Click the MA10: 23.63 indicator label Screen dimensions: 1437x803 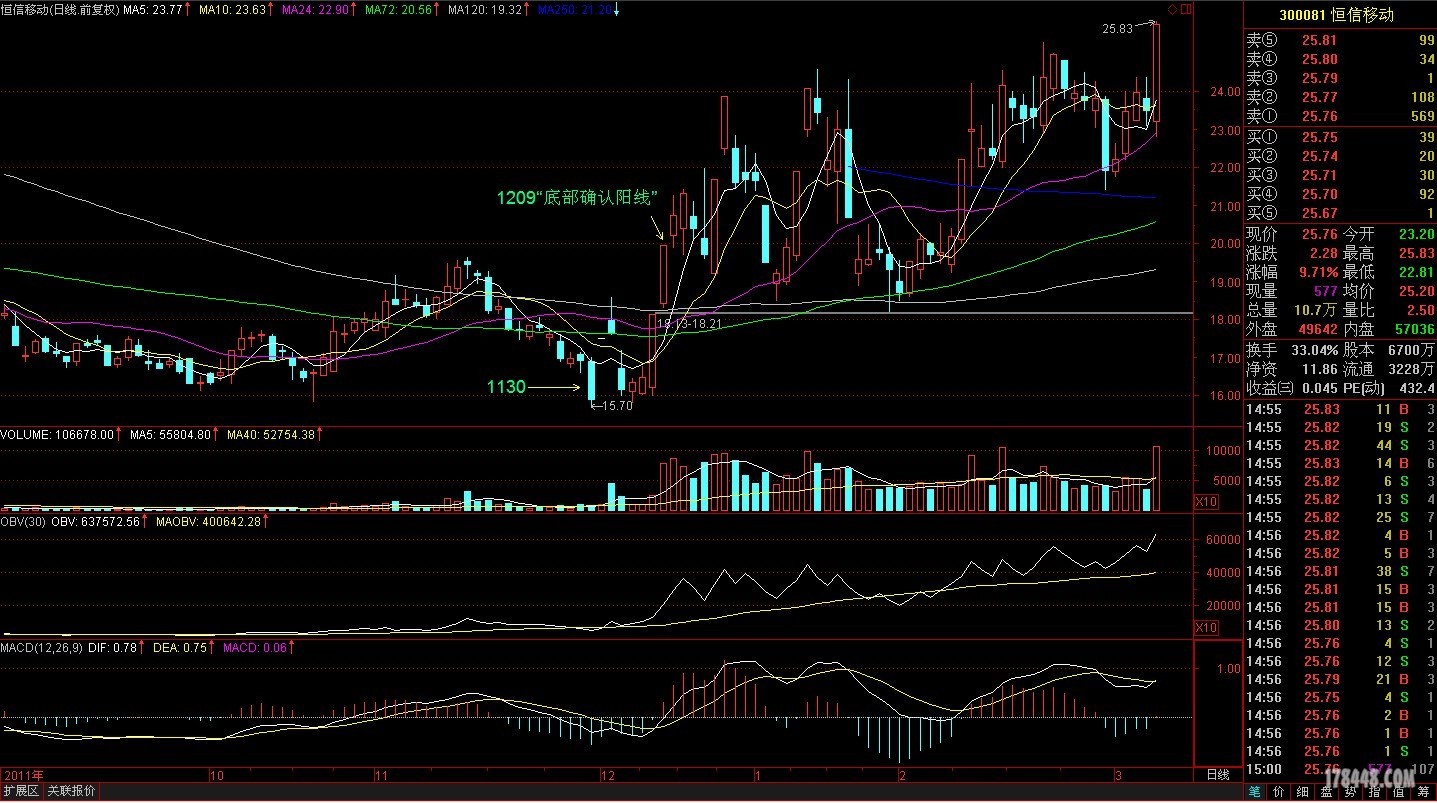tap(230, 9)
